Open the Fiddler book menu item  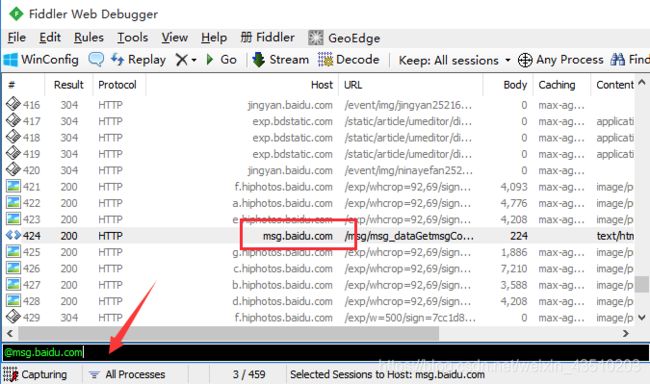click(x=268, y=38)
